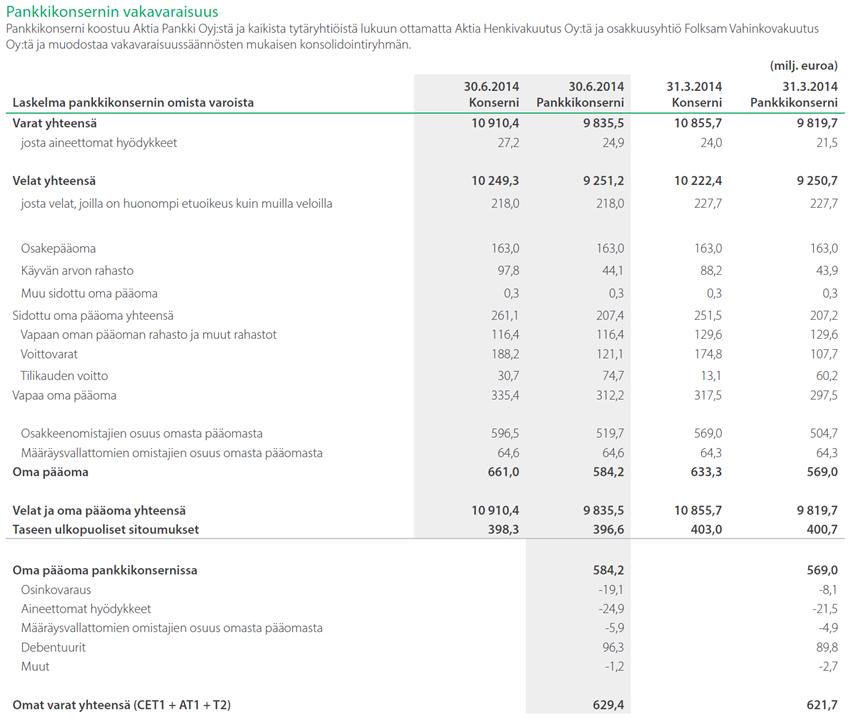Select the 'Velat yhteensä' row label
The height and width of the screenshot is (724, 864).
[x=54, y=181]
